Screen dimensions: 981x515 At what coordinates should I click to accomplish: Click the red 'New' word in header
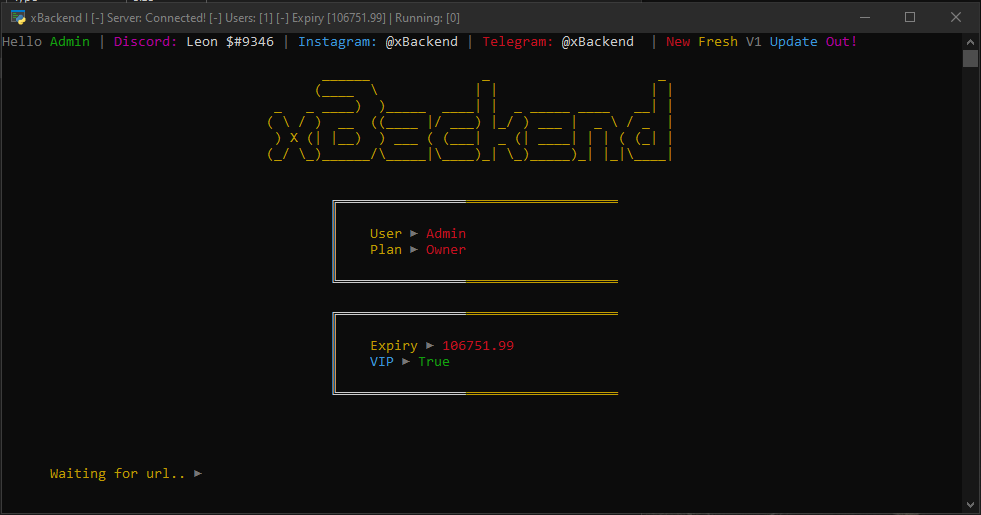tap(678, 41)
